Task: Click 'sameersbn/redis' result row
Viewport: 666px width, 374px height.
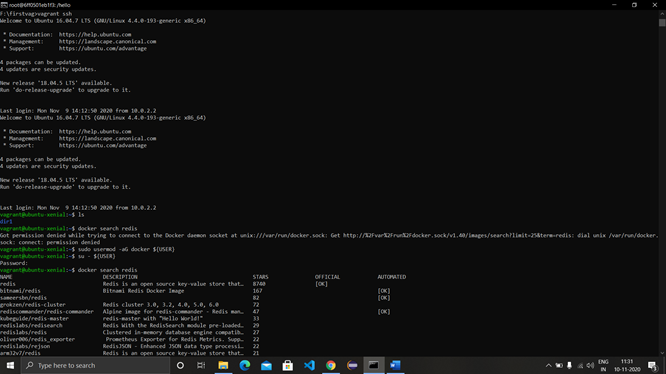Action: click(23, 298)
